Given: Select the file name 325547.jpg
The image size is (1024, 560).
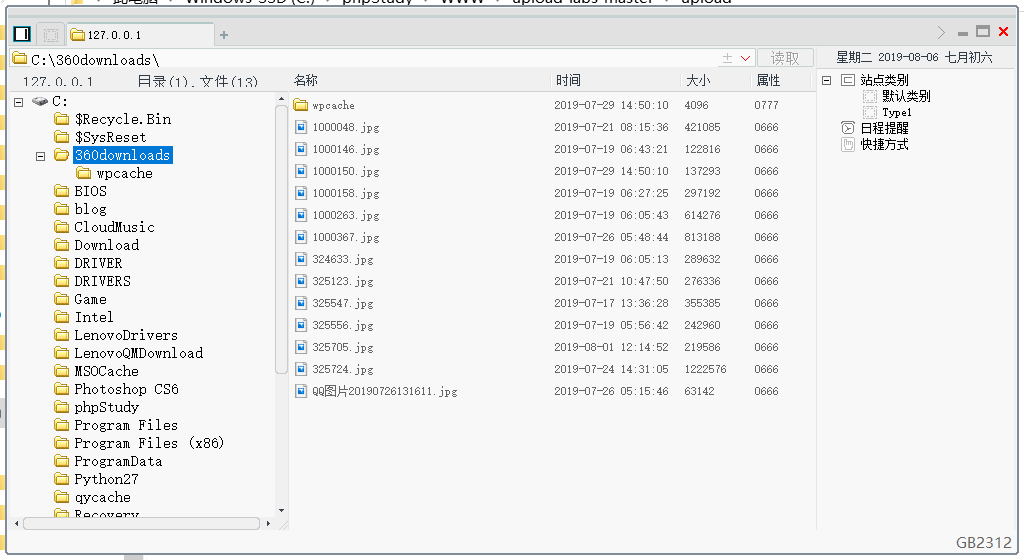Looking at the screenshot, I should pos(343,303).
